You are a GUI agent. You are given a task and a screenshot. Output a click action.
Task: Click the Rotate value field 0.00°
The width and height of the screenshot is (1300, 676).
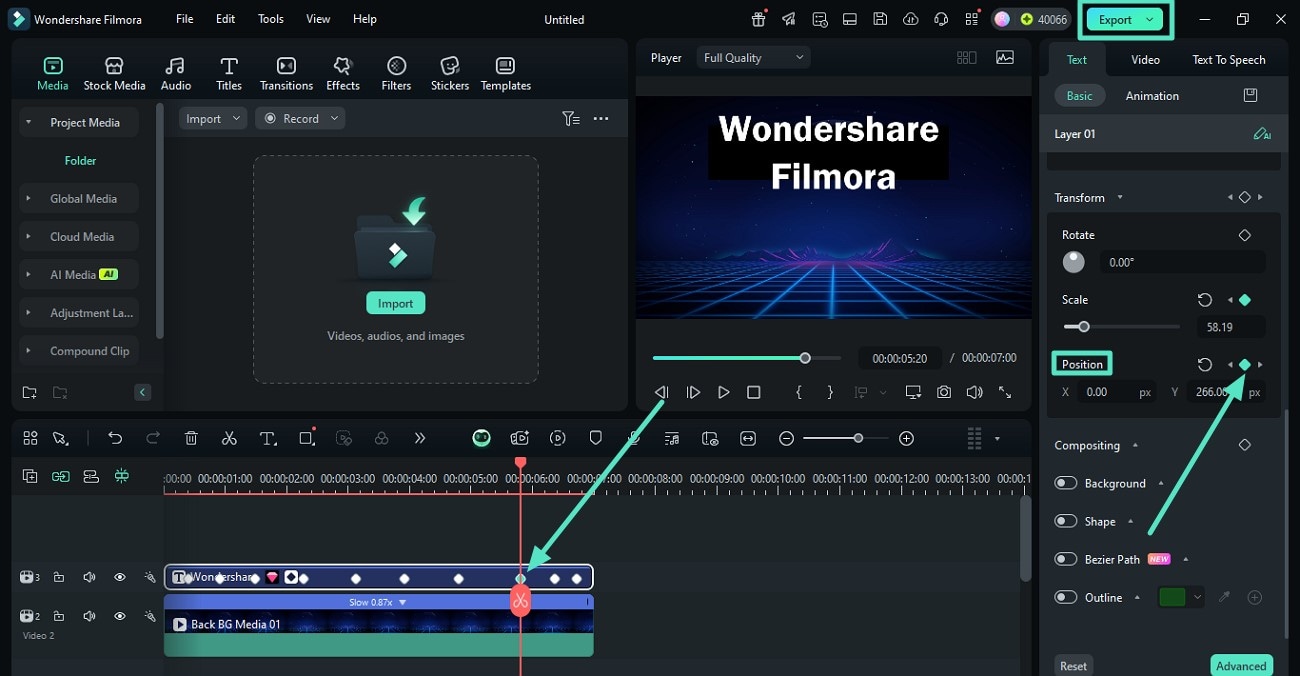pos(1182,262)
